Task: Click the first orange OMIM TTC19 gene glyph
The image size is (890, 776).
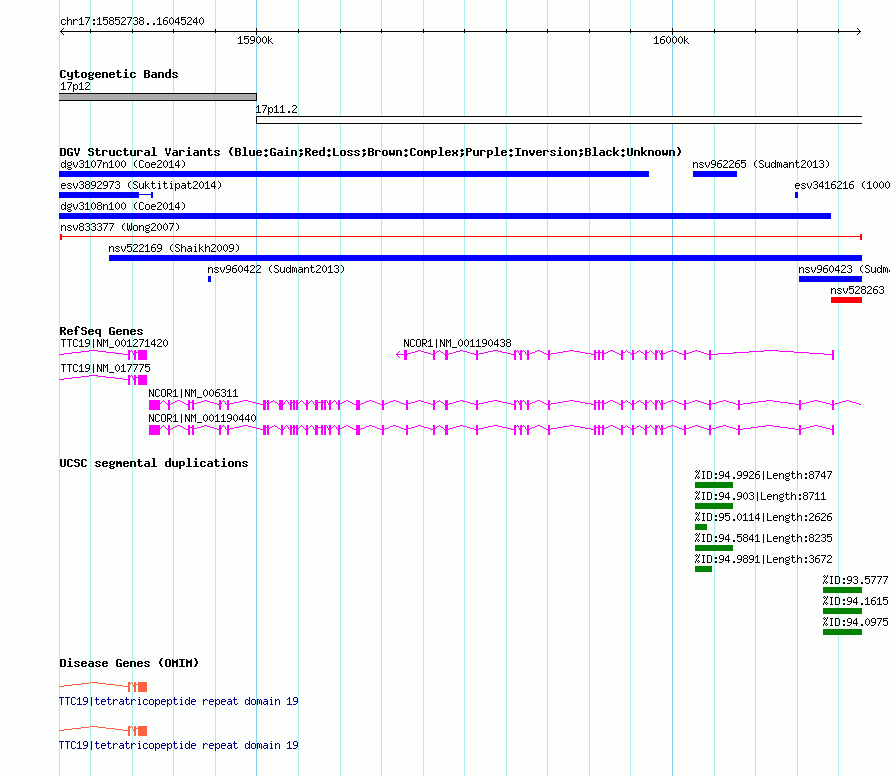Action: (x=103, y=687)
